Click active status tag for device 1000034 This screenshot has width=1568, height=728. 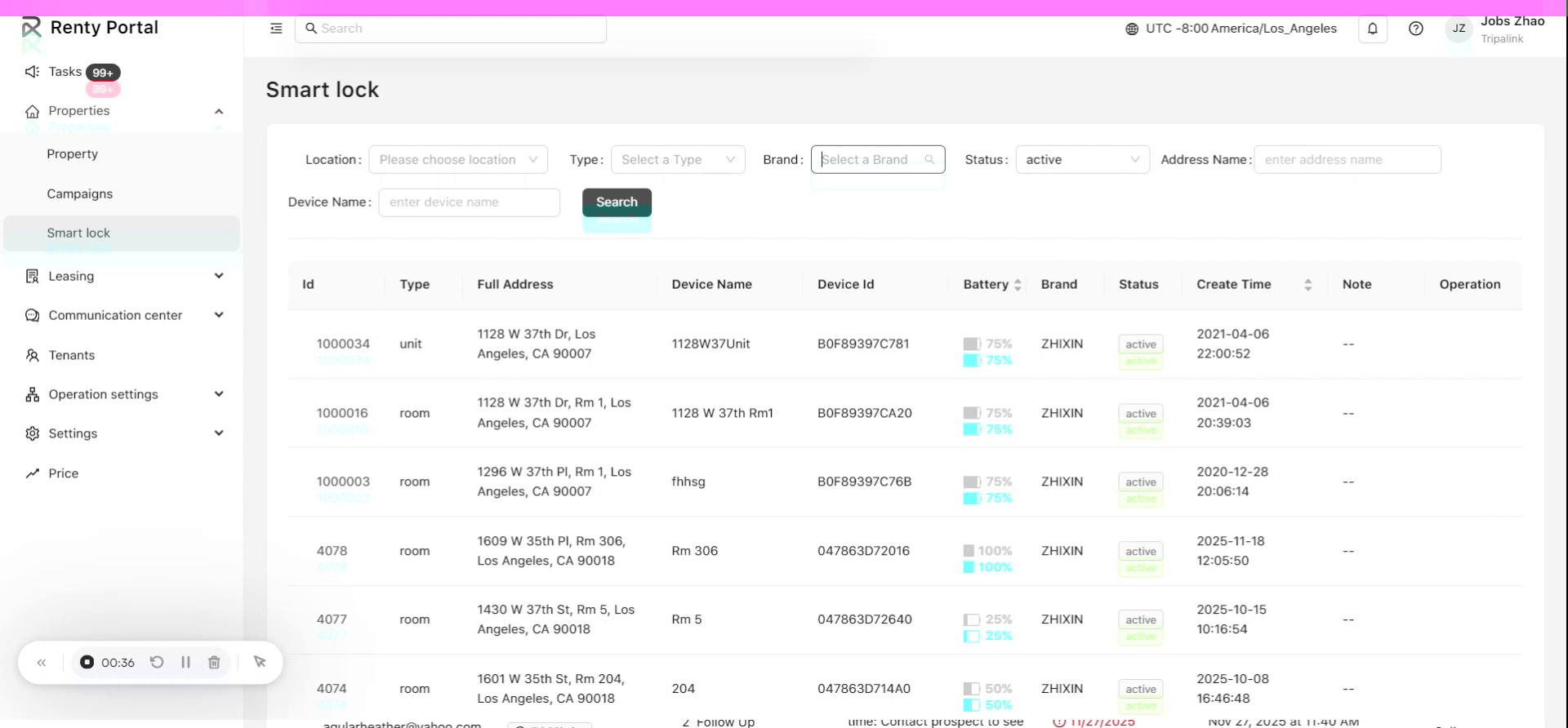(1140, 344)
